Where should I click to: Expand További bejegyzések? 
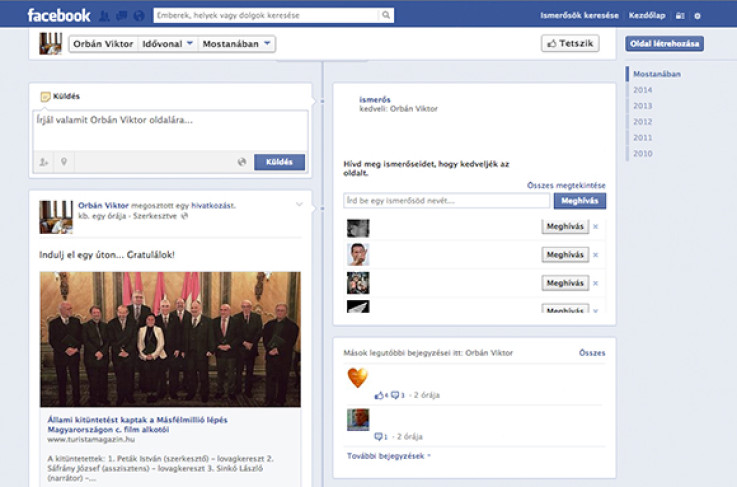point(389,456)
